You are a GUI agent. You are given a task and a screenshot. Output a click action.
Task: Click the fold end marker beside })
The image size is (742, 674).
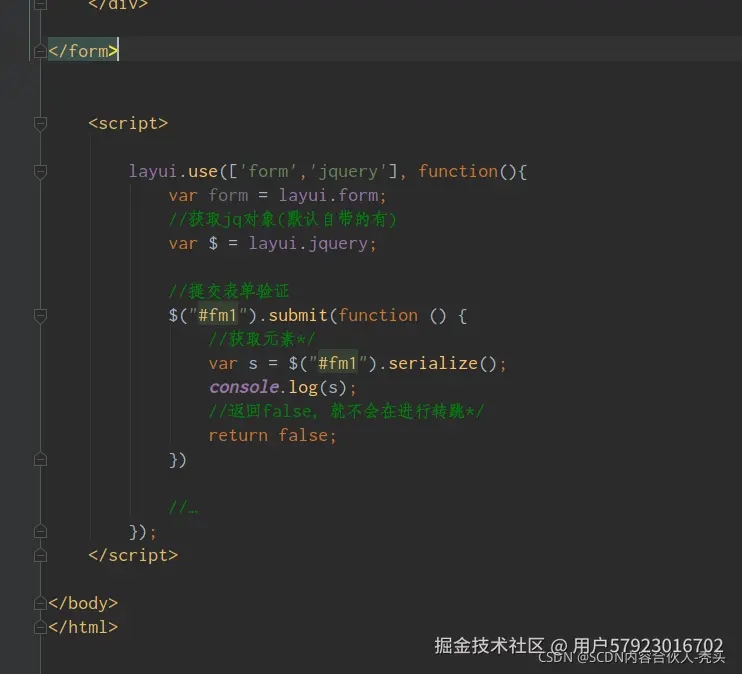pyautogui.click(x=40, y=459)
